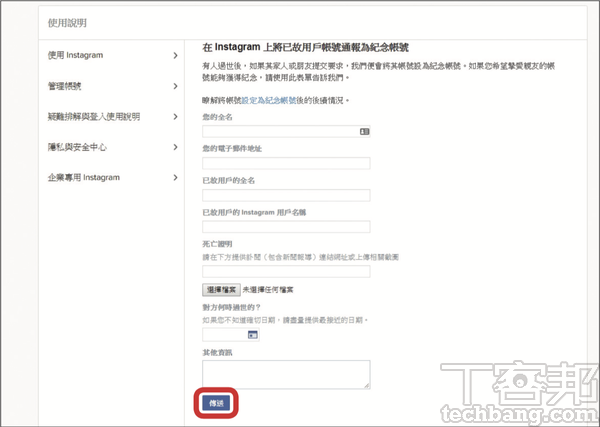Expand chevron next to 管理帳號
Image resolution: width=600 pixels, height=427 pixels.
point(175,86)
